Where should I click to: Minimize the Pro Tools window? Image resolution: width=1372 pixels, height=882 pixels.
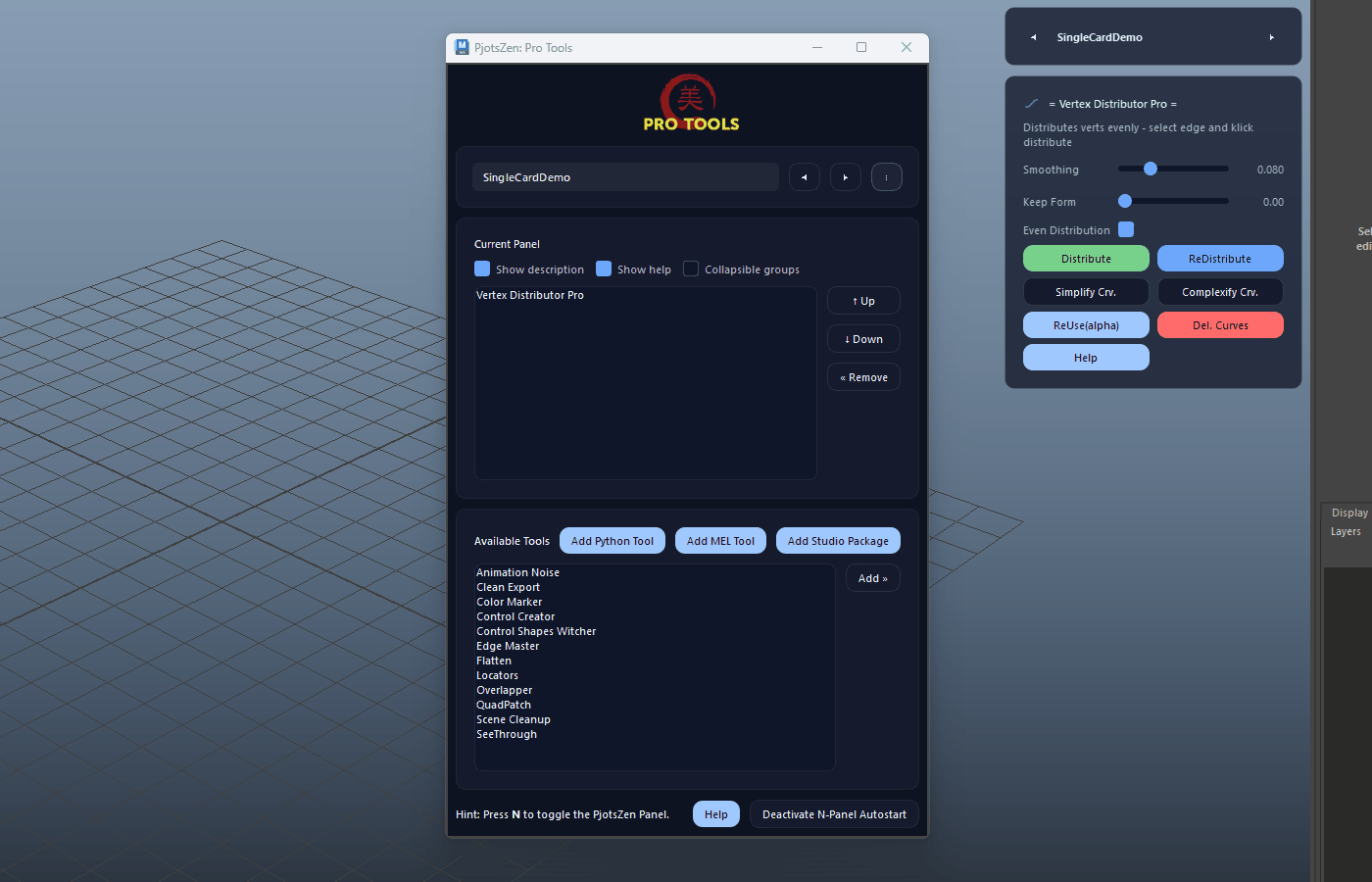[x=817, y=47]
